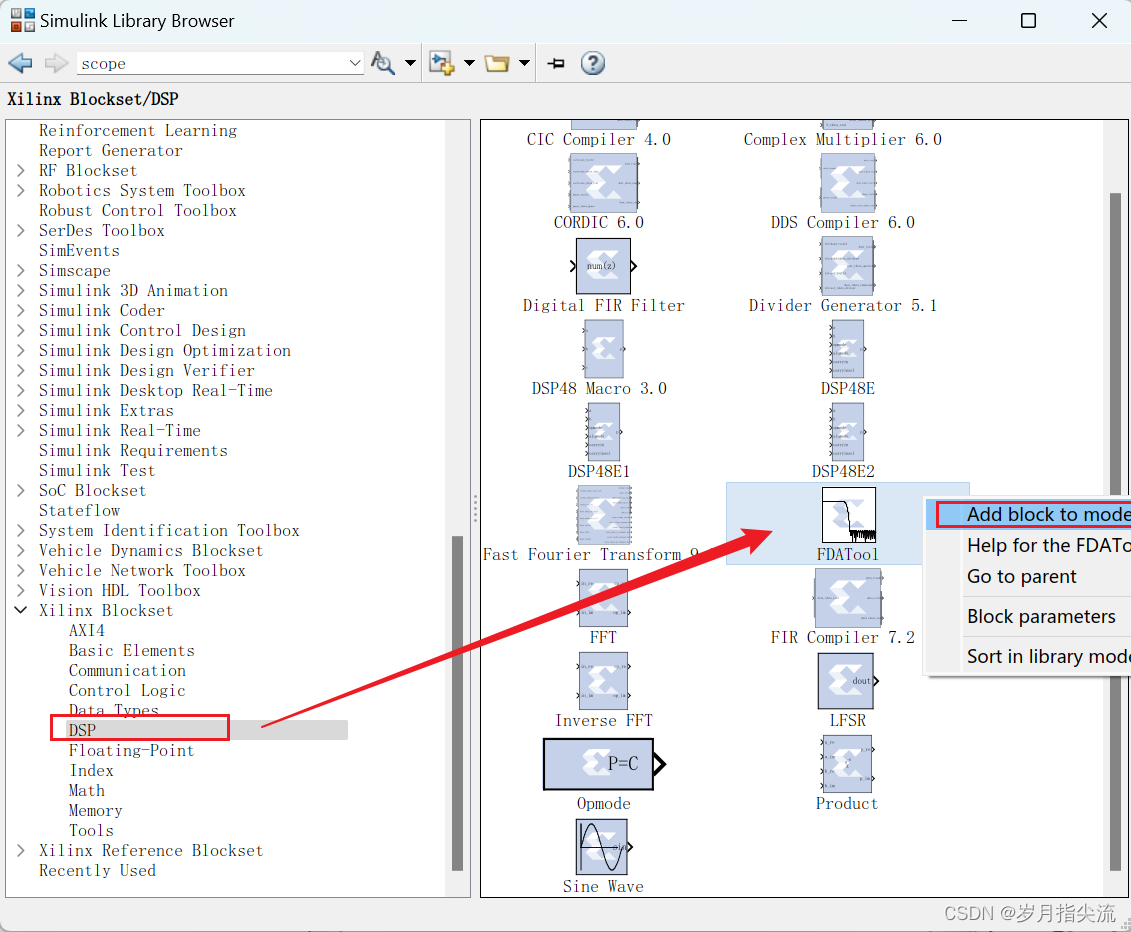Select Tools library in tree

tap(91, 830)
